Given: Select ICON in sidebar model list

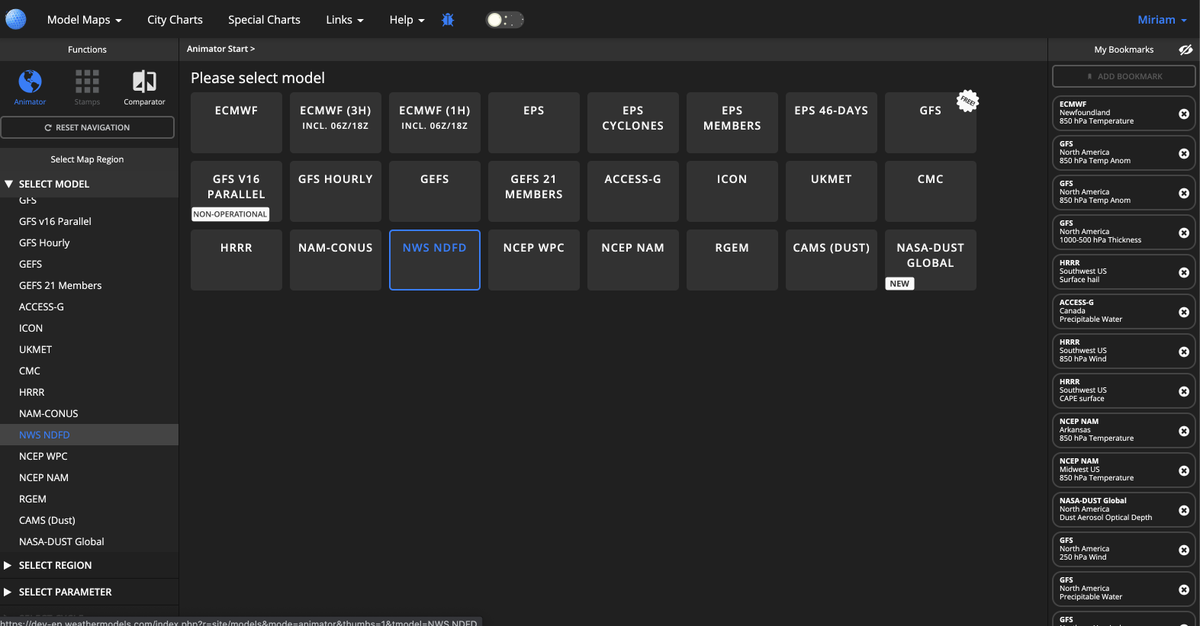Looking at the screenshot, I should point(89,328).
